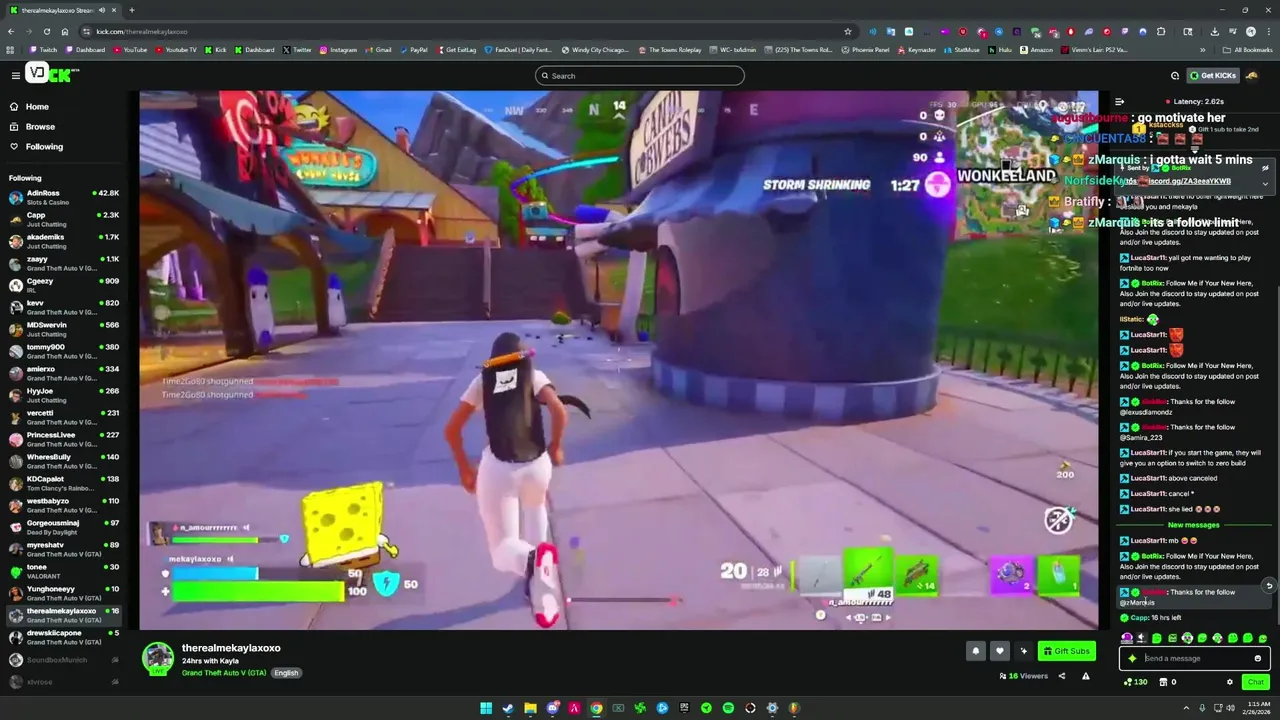Open therealmekaylaxoxo channel name
The width and height of the screenshot is (1280, 720).
pos(231,648)
